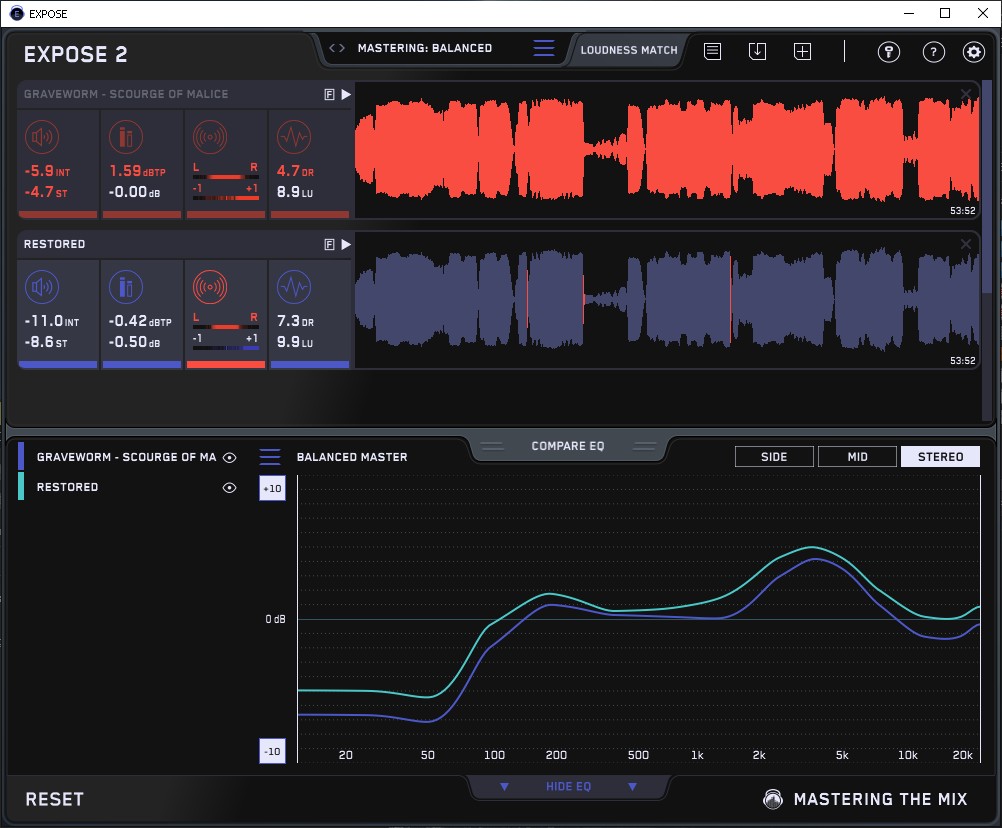
Task: Click the Reset button
Action: click(55, 799)
